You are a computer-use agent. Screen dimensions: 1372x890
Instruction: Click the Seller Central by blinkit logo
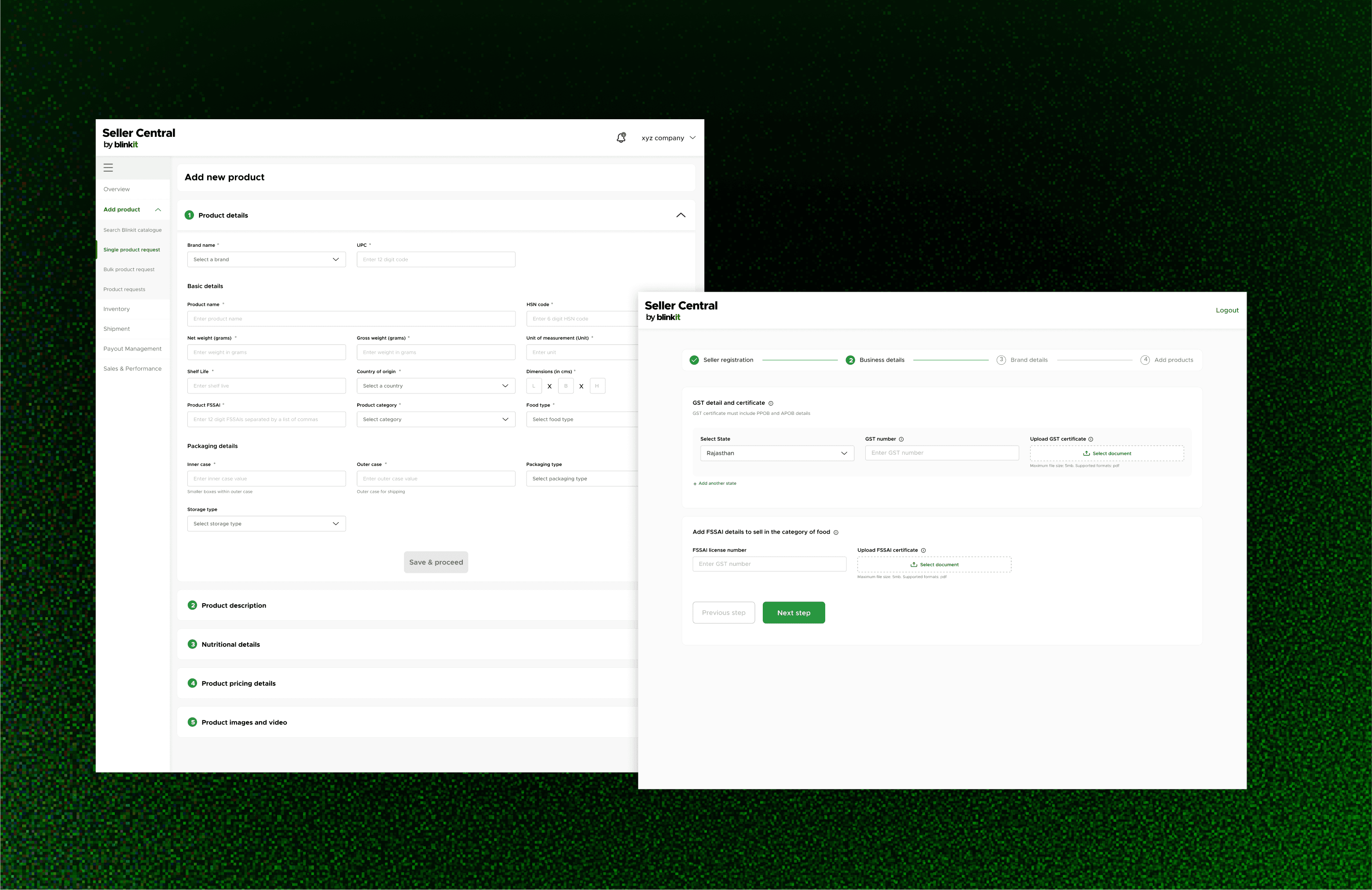139,138
